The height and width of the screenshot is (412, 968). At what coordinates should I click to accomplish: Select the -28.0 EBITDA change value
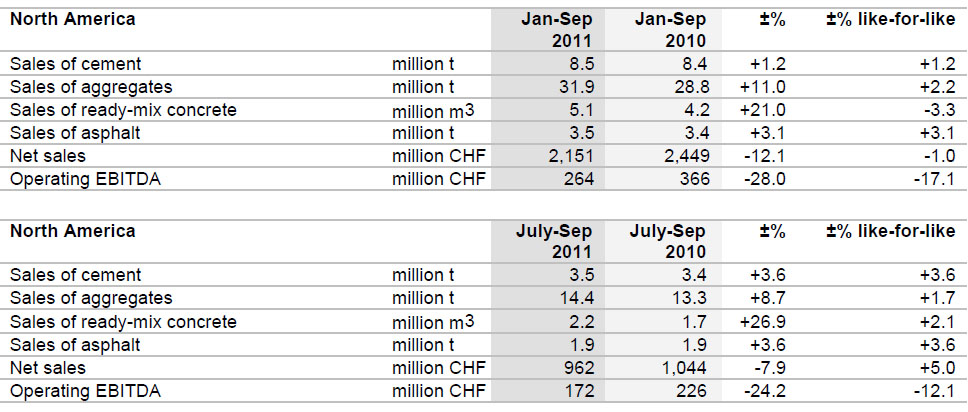click(766, 178)
